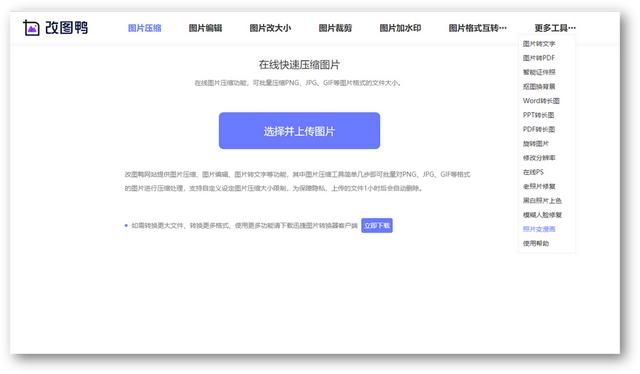Click the 选择并上传图片 button
640x374 pixels.
[x=299, y=131]
